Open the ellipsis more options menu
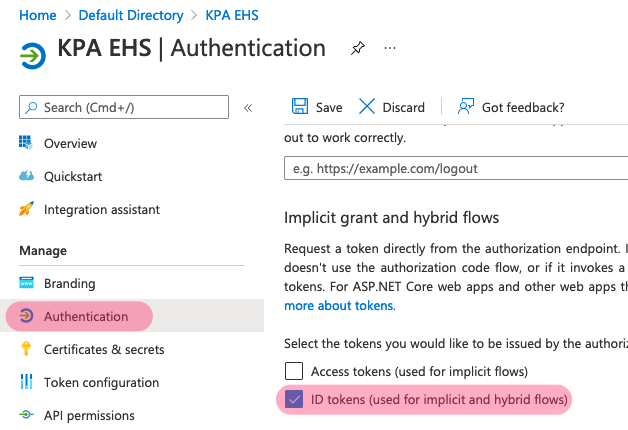Viewport: 628px width, 430px height. pos(390,48)
